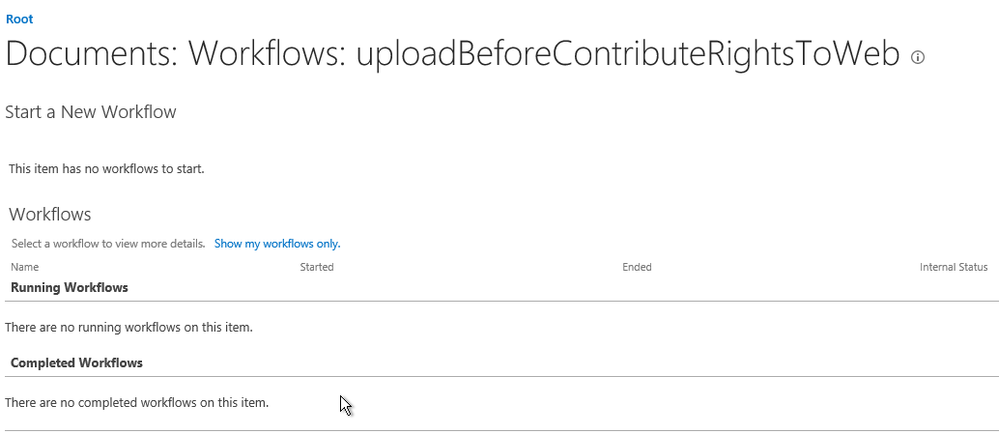Click the Workflows section heading
Image resolution: width=999 pixels, height=439 pixels.
point(50,214)
